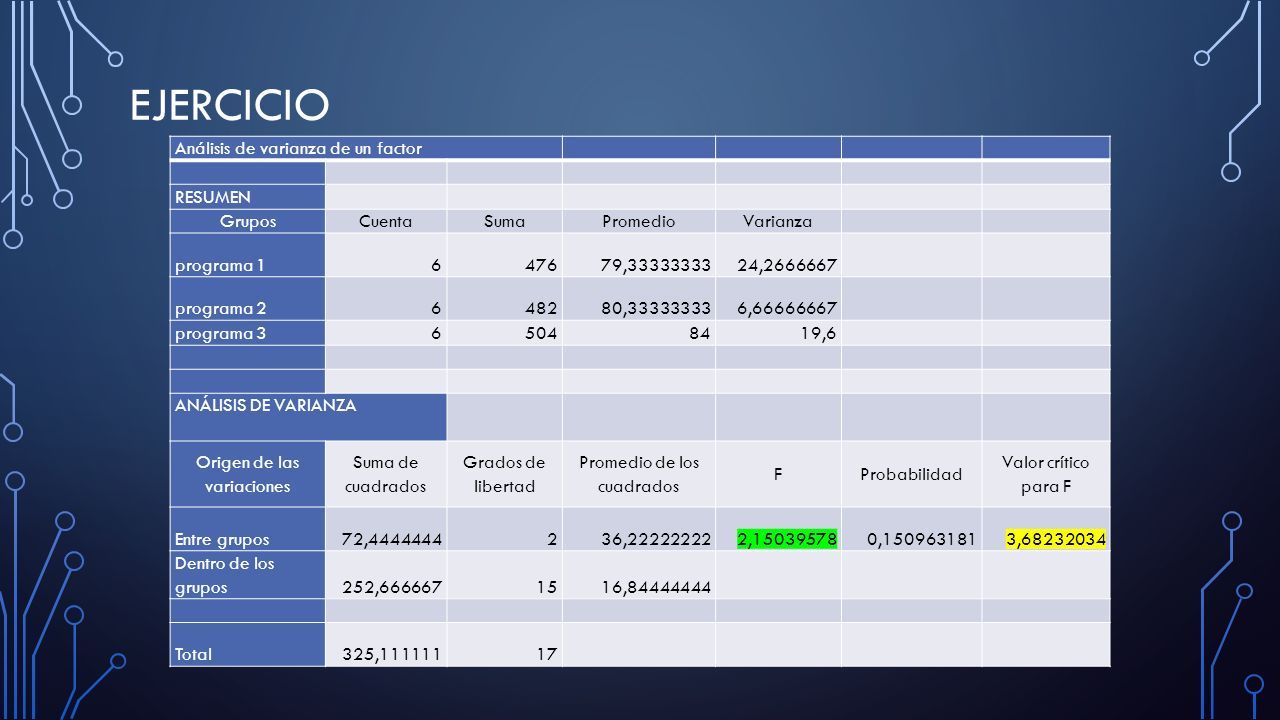
Task: Select 'Promedio de los cuadrados' header
Action: tap(639, 474)
